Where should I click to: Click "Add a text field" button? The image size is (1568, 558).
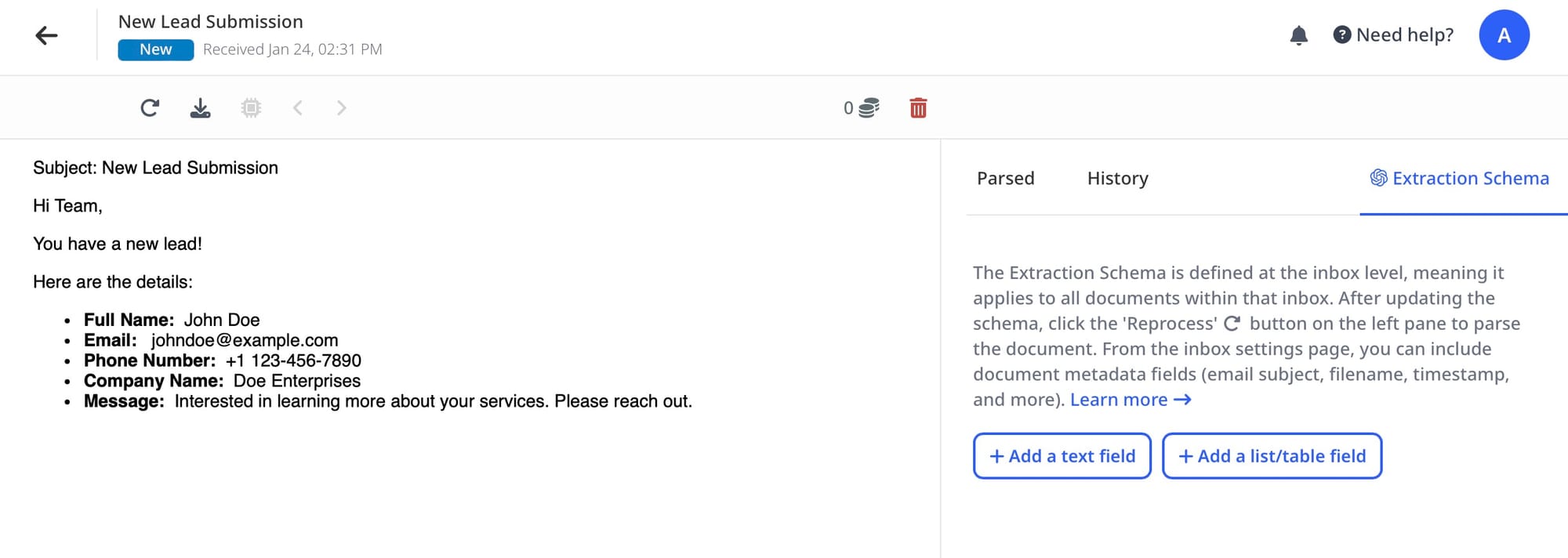pyautogui.click(x=1062, y=456)
